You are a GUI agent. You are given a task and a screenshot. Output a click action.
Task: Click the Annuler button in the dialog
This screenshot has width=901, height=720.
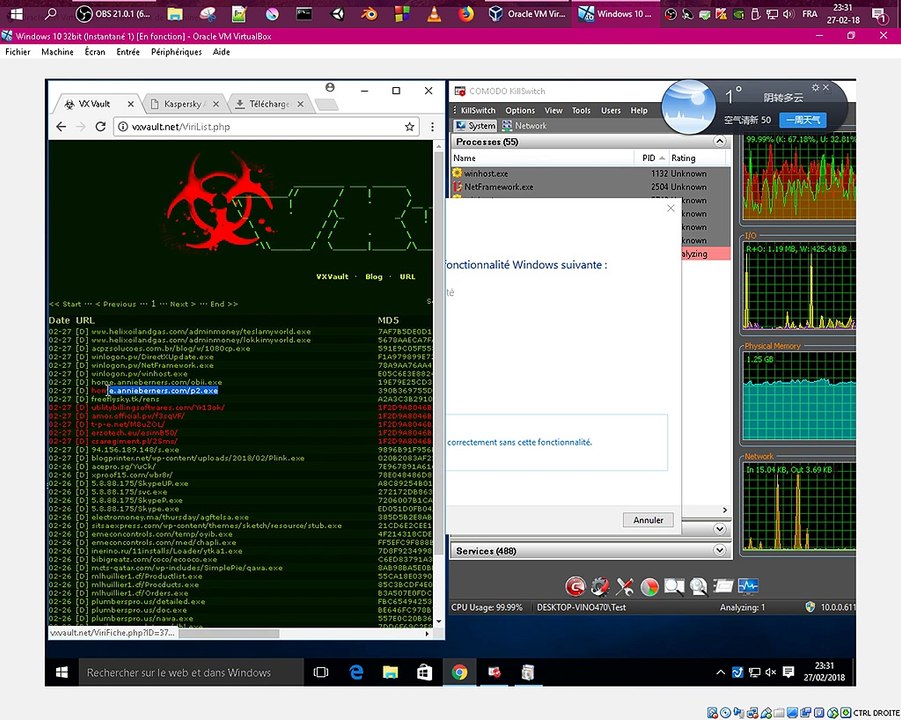(x=648, y=519)
